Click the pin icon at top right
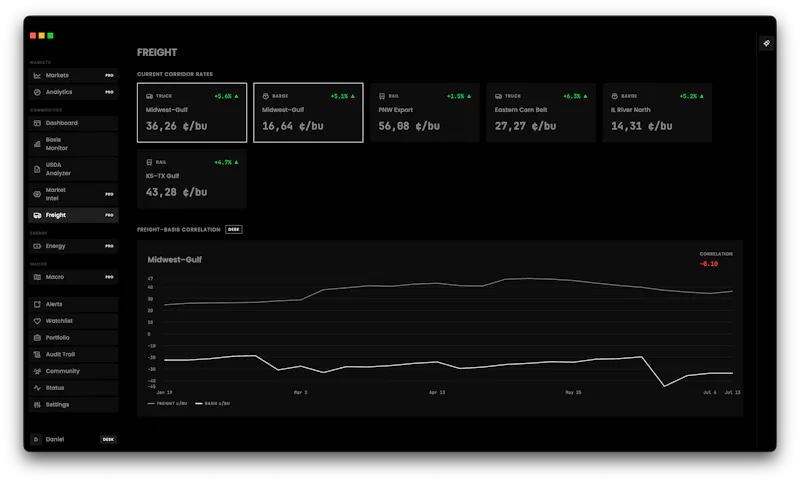800x483 pixels. pos(766,43)
